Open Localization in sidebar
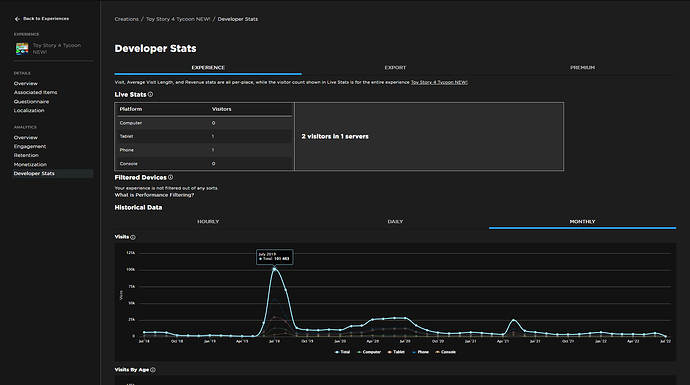This screenshot has width=690, height=385. pyautogui.click(x=29, y=110)
